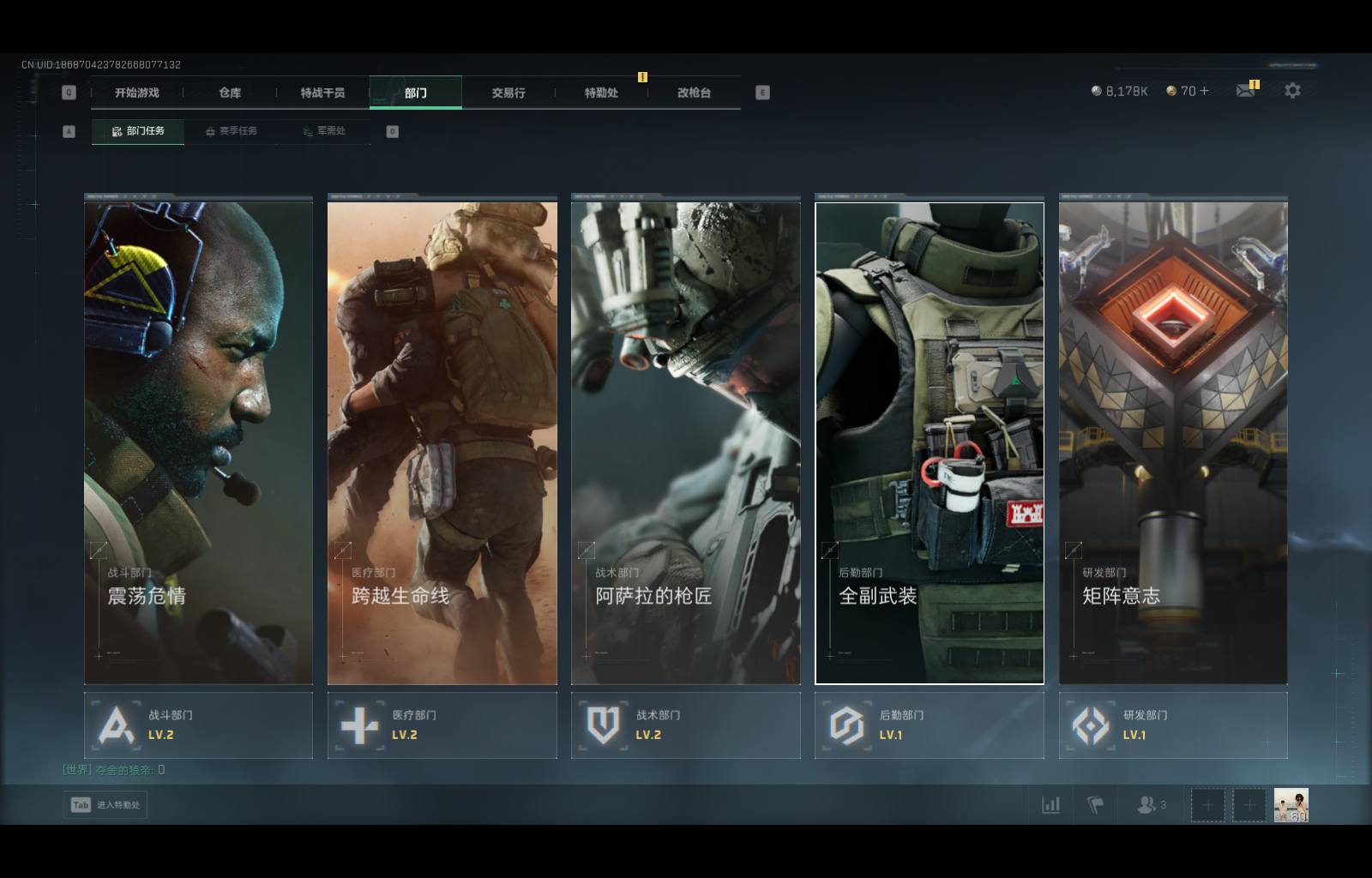Click the gold coin icon beside 70
This screenshot has width=1372, height=878.
pyautogui.click(x=1171, y=91)
